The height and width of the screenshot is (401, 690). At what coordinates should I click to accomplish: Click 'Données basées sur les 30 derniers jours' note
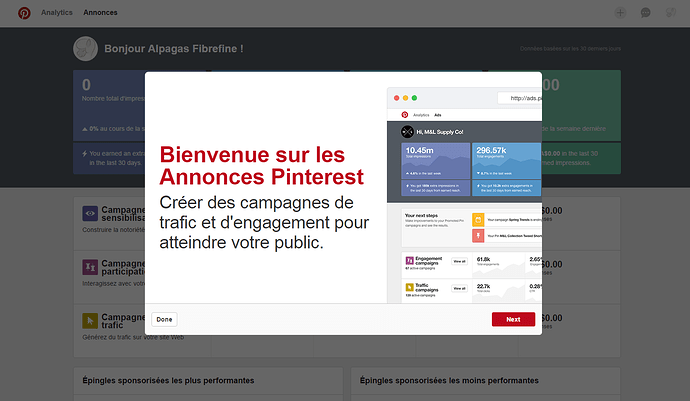pyautogui.click(x=570, y=48)
